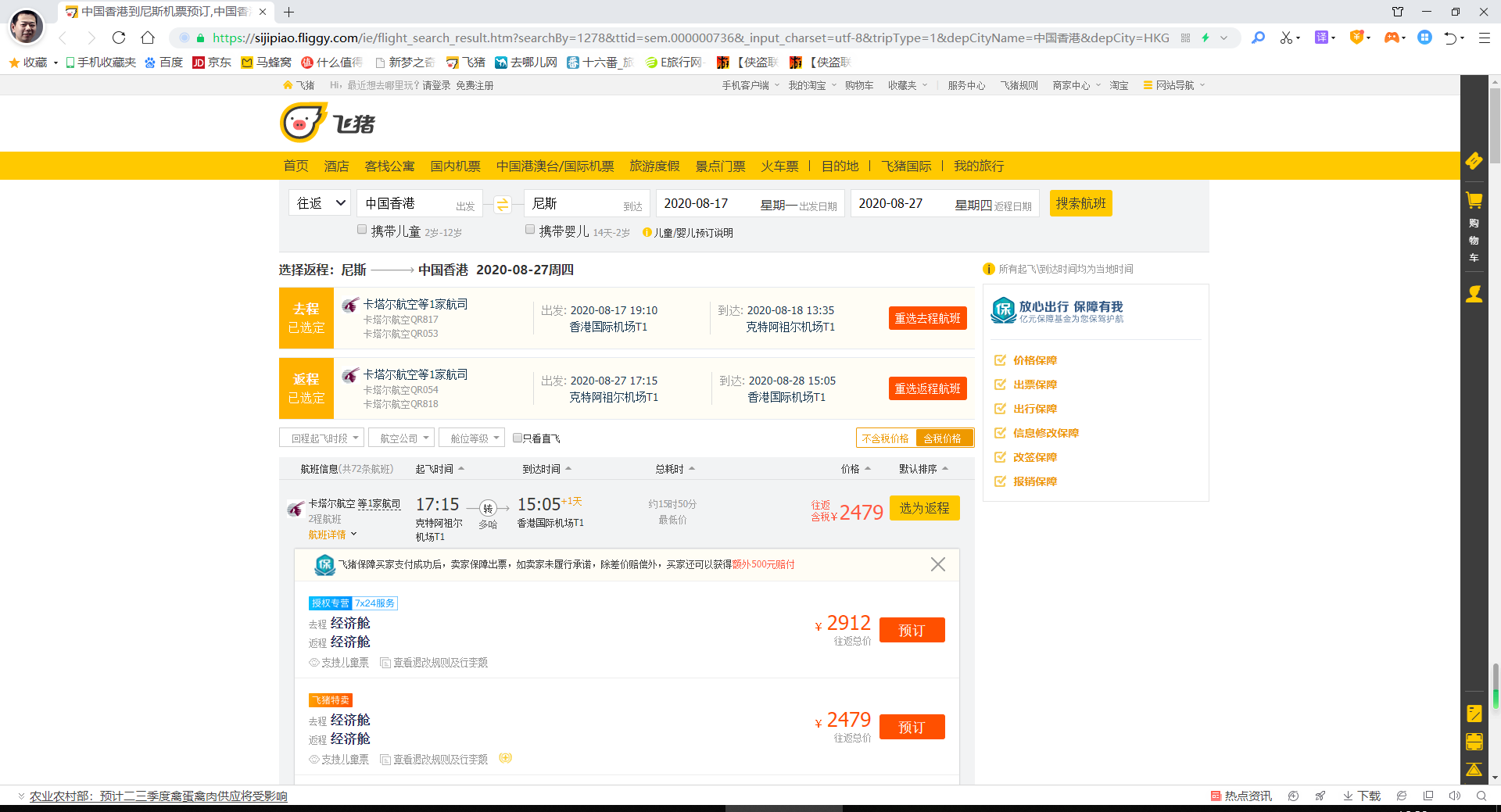1501x812 pixels.
Task: Click the orange game controller toolbar icon
Action: coord(1394,37)
